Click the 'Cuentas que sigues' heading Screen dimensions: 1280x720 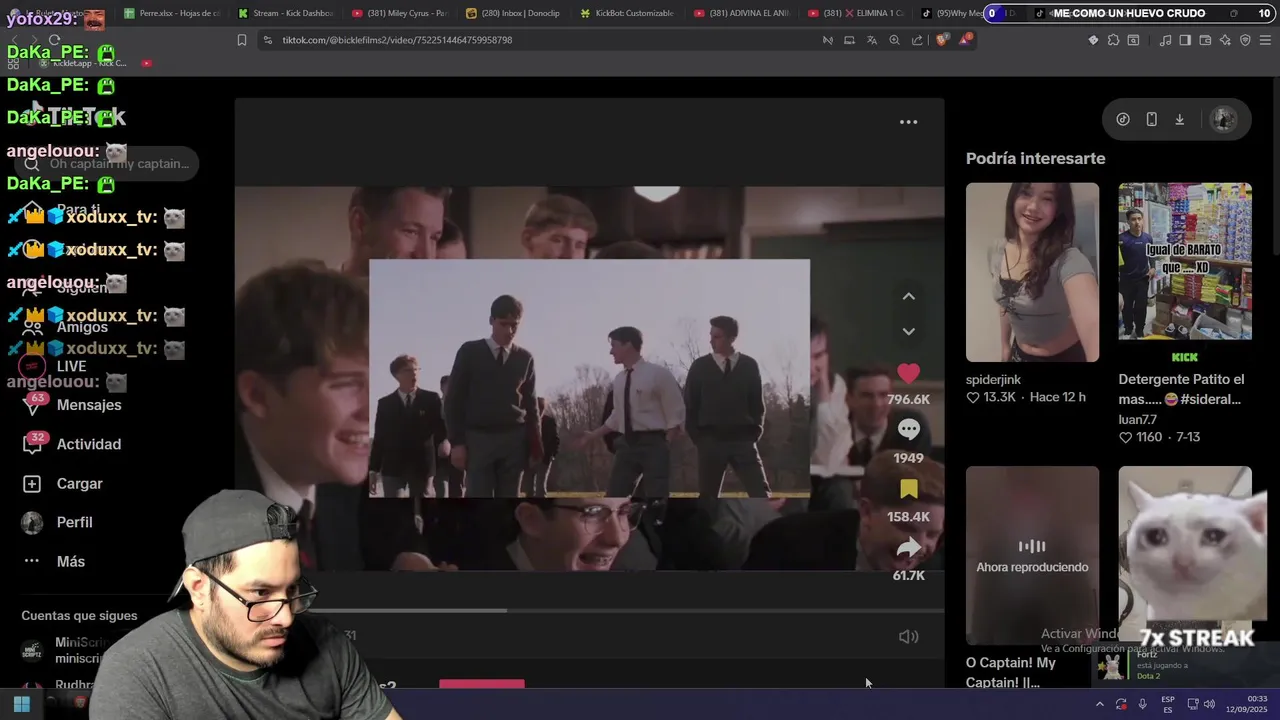(x=79, y=616)
